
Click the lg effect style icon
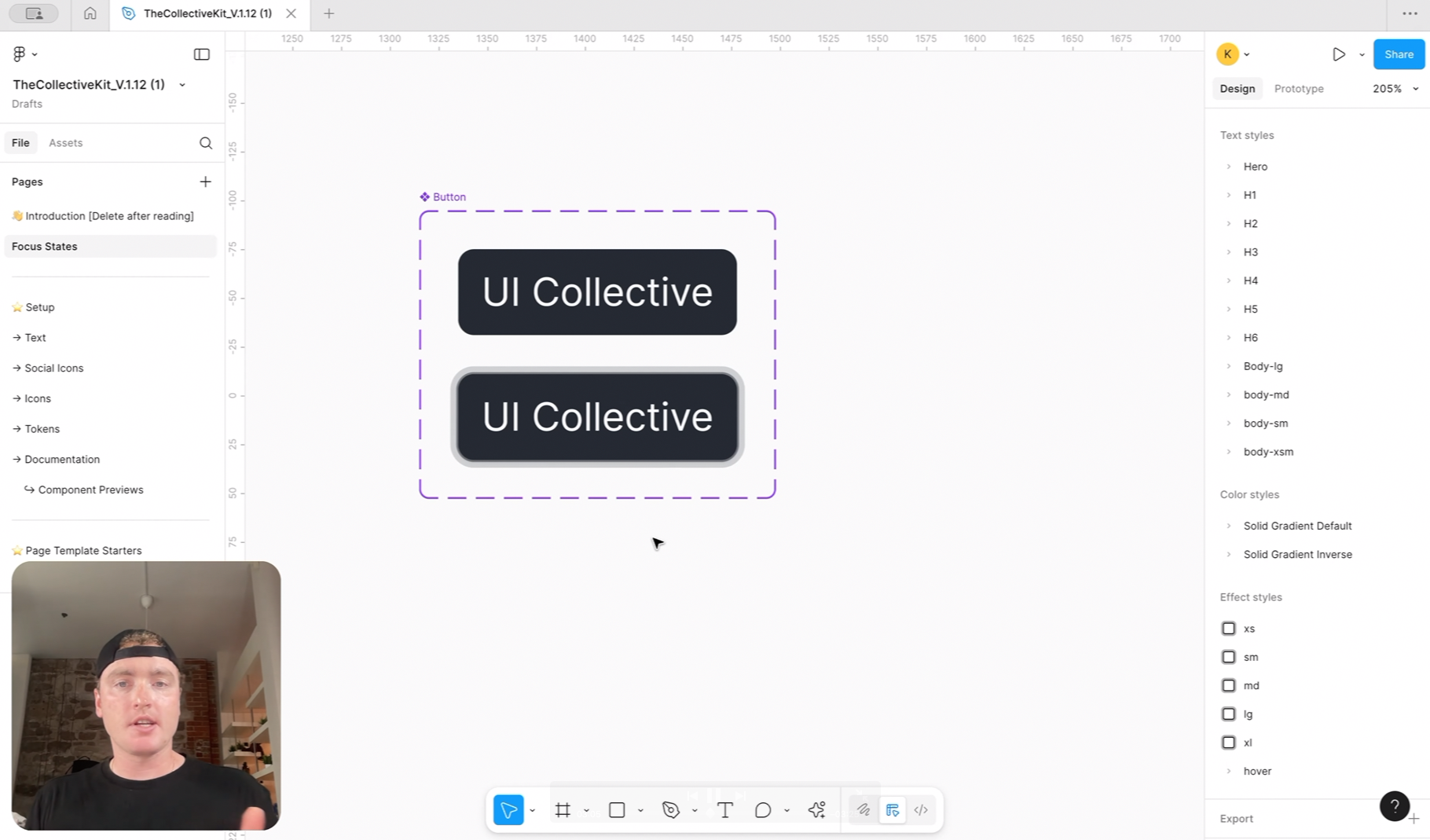[1229, 714]
